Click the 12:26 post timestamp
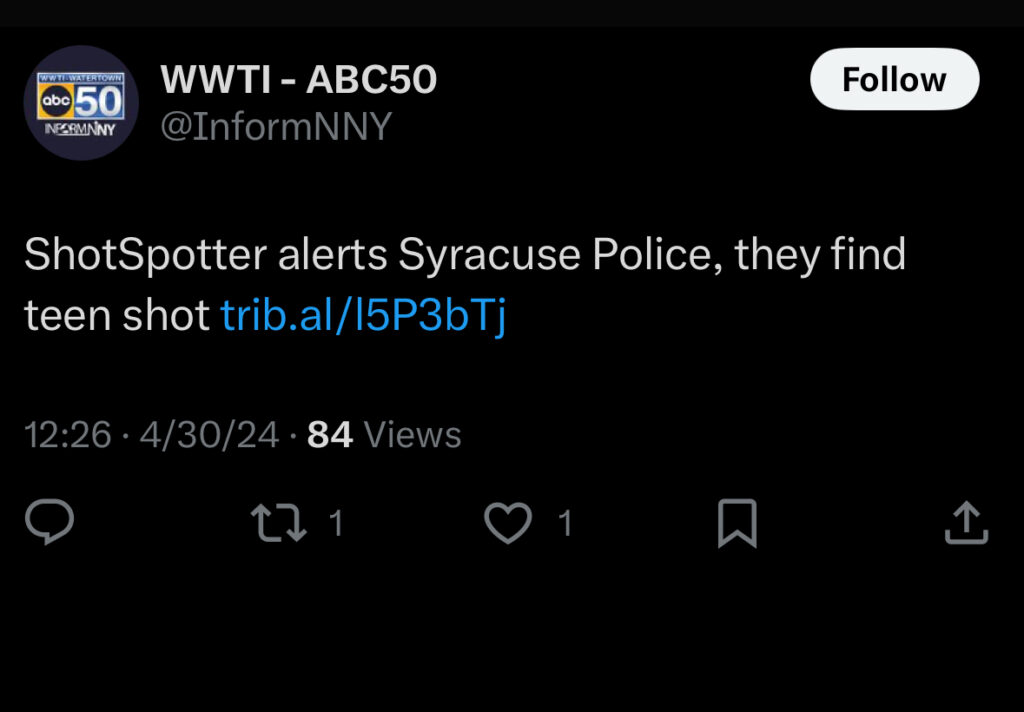Viewport: 1024px width, 712px height. click(68, 434)
